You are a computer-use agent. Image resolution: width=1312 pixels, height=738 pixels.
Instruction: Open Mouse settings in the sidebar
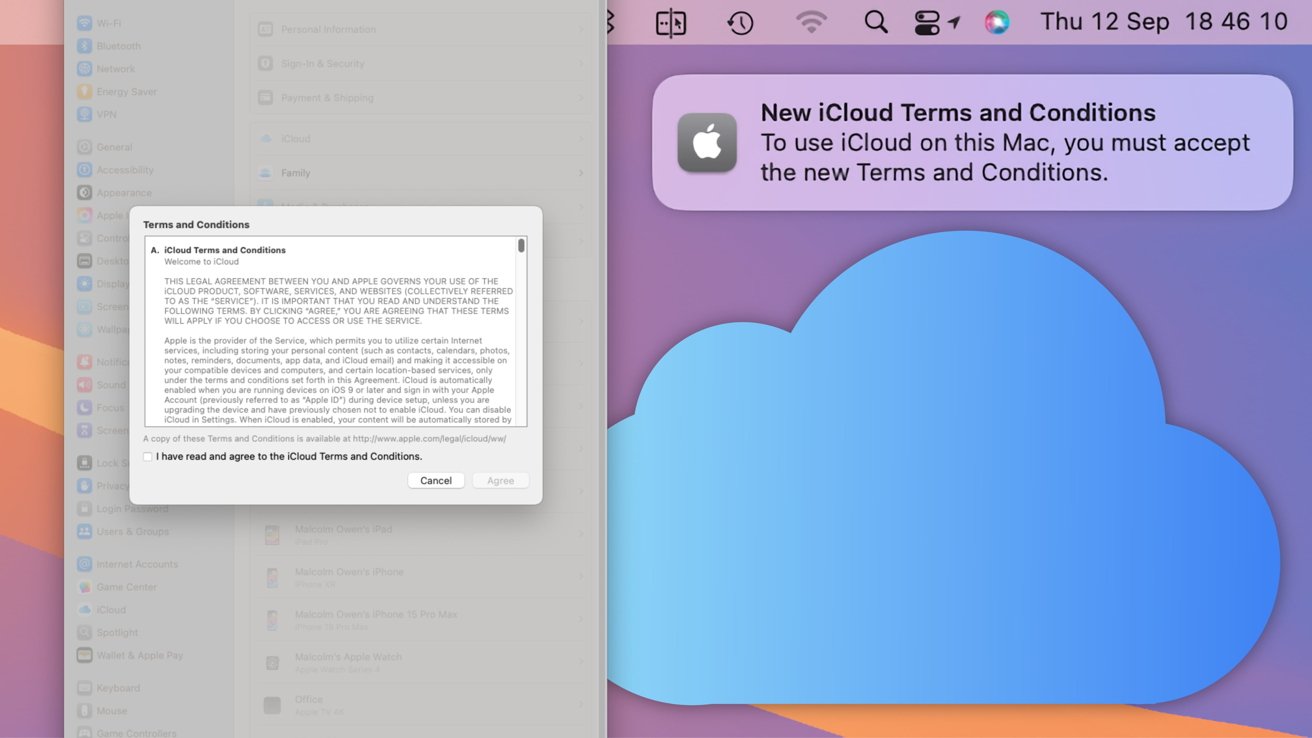(x=102, y=711)
